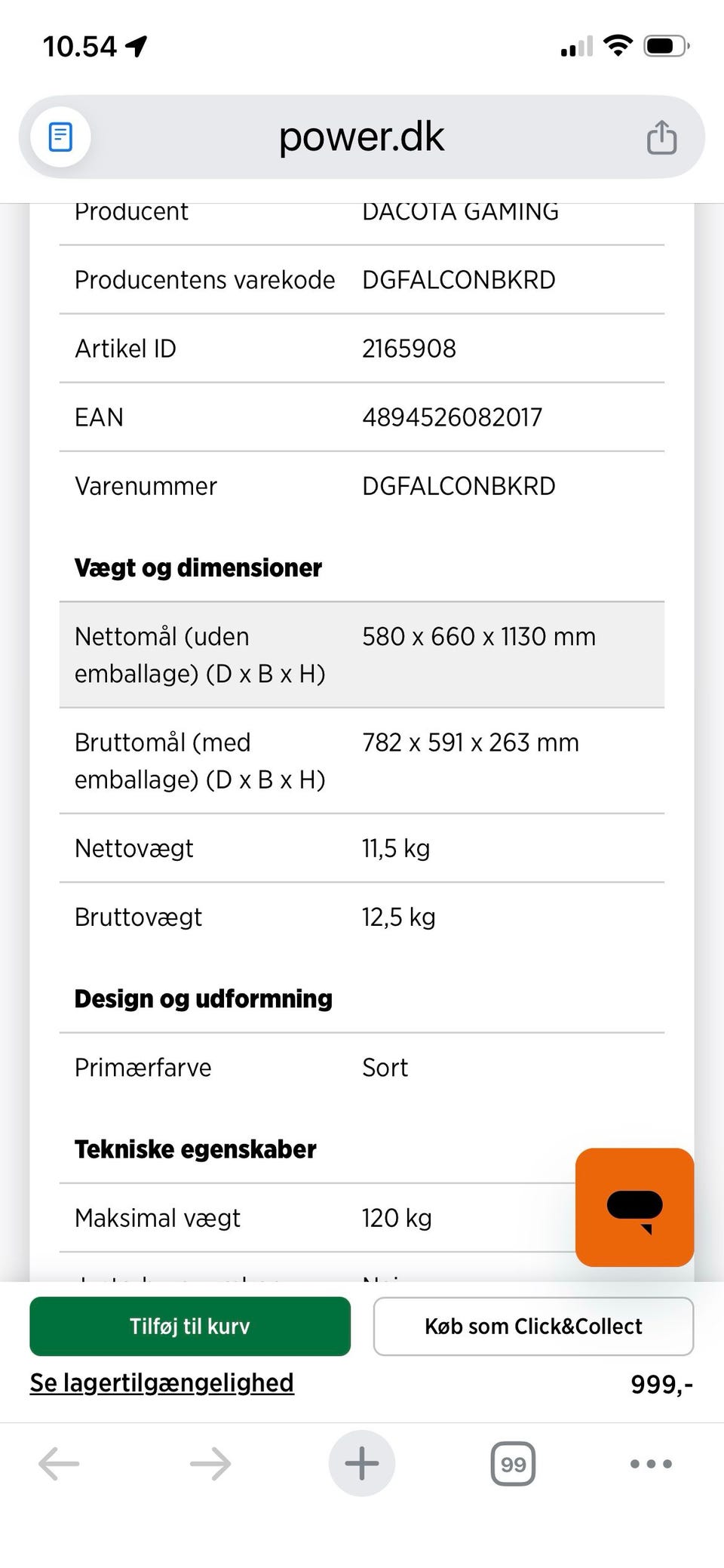Viewport: 724px width, 1568px height.
Task: Tap the Design og udformning heading
Action: coord(203,998)
